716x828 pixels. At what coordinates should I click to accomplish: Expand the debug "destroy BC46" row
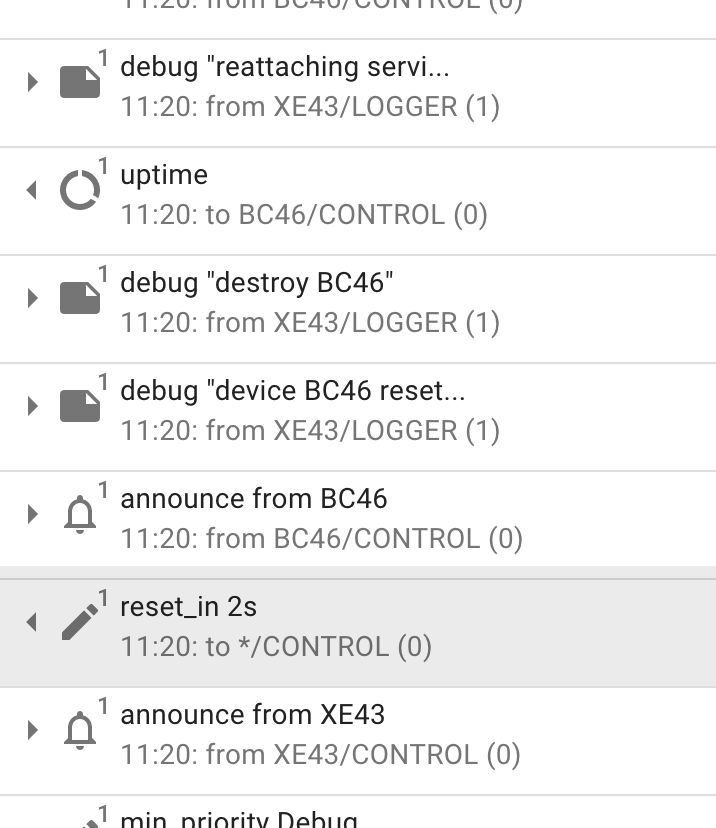click(x=30, y=297)
